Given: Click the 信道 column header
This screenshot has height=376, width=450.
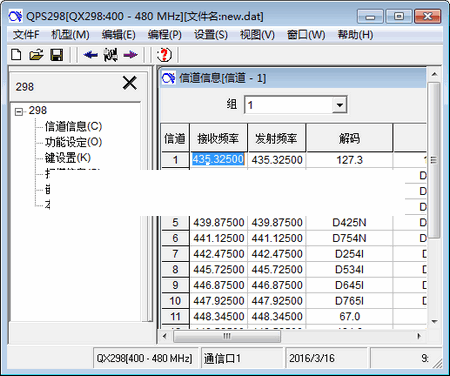Looking at the screenshot, I should coord(175,138).
